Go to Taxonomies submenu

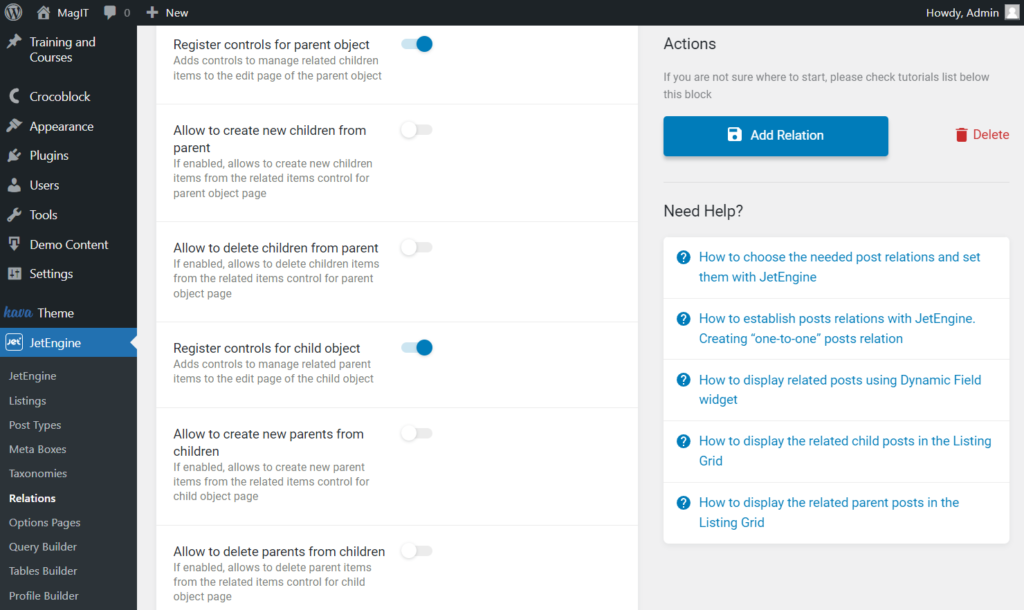pos(38,474)
